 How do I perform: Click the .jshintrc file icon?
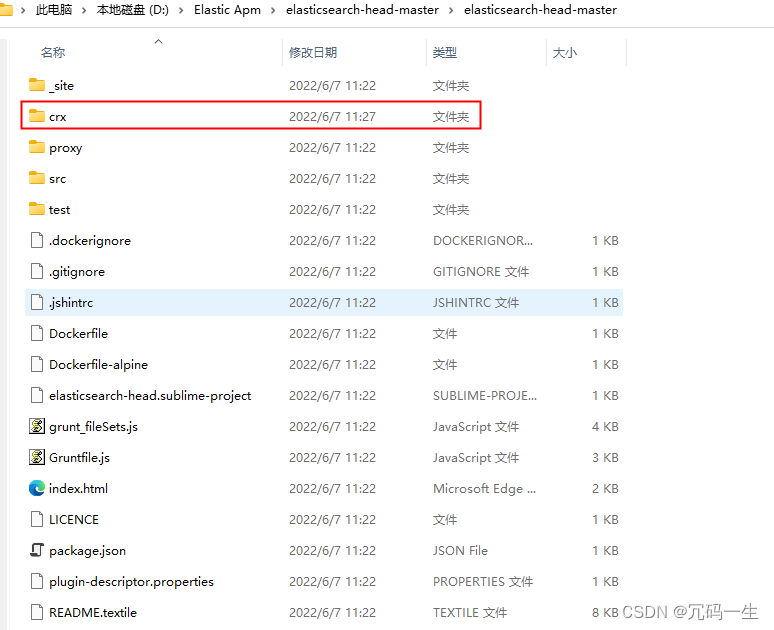pyautogui.click(x=37, y=302)
